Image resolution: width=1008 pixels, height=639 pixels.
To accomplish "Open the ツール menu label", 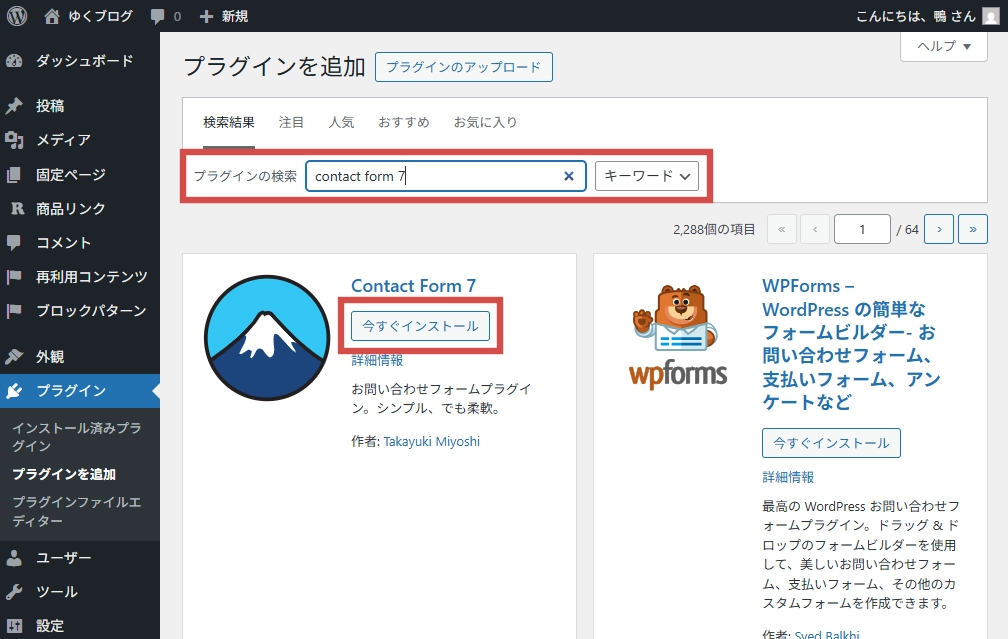I will pos(57,591).
